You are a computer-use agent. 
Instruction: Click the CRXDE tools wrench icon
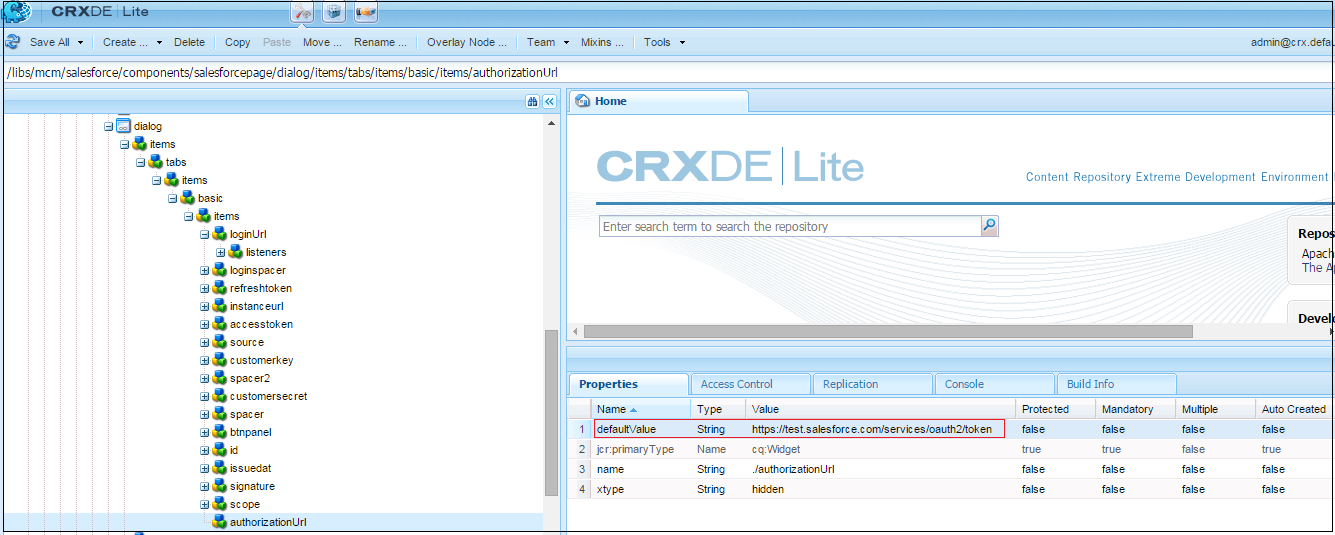(303, 11)
